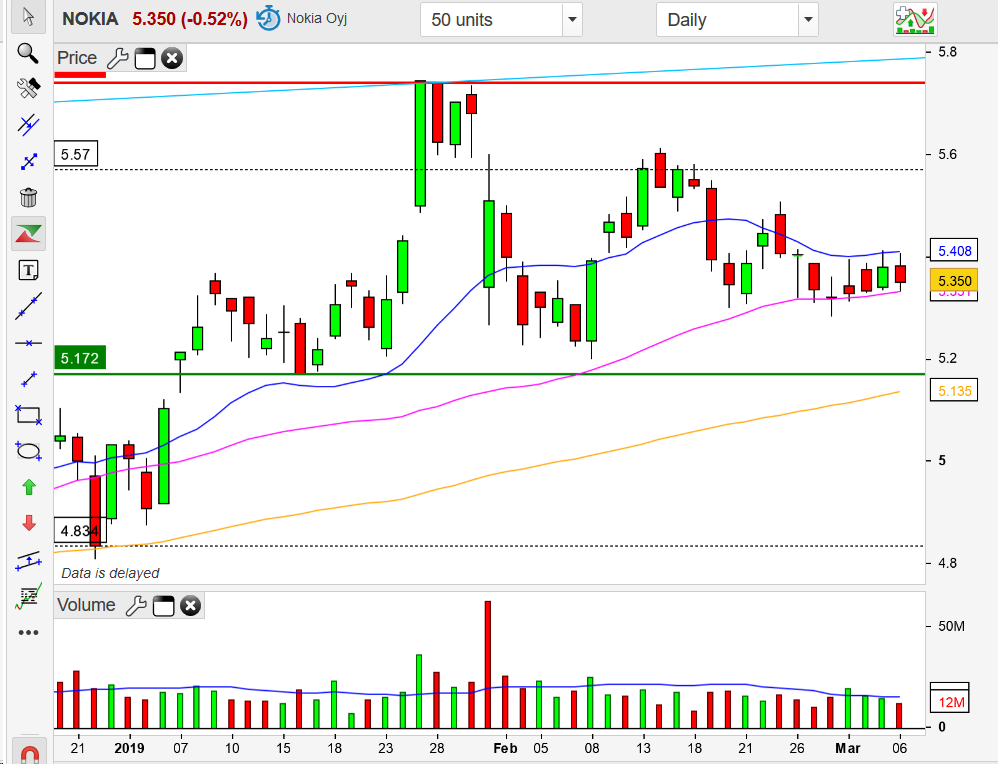Click the green 5.172 support level label

pos(80,358)
